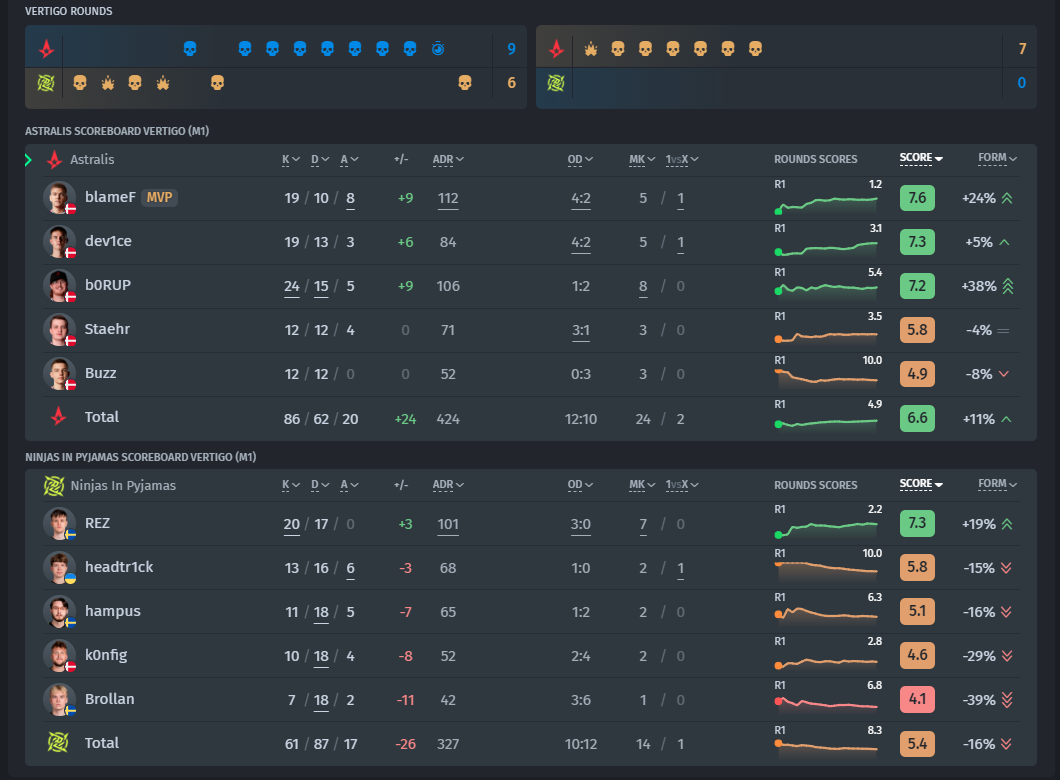1060x780 pixels.
Task: Sort the Ninjas In Pyjamas table by MK
Action: (642, 485)
